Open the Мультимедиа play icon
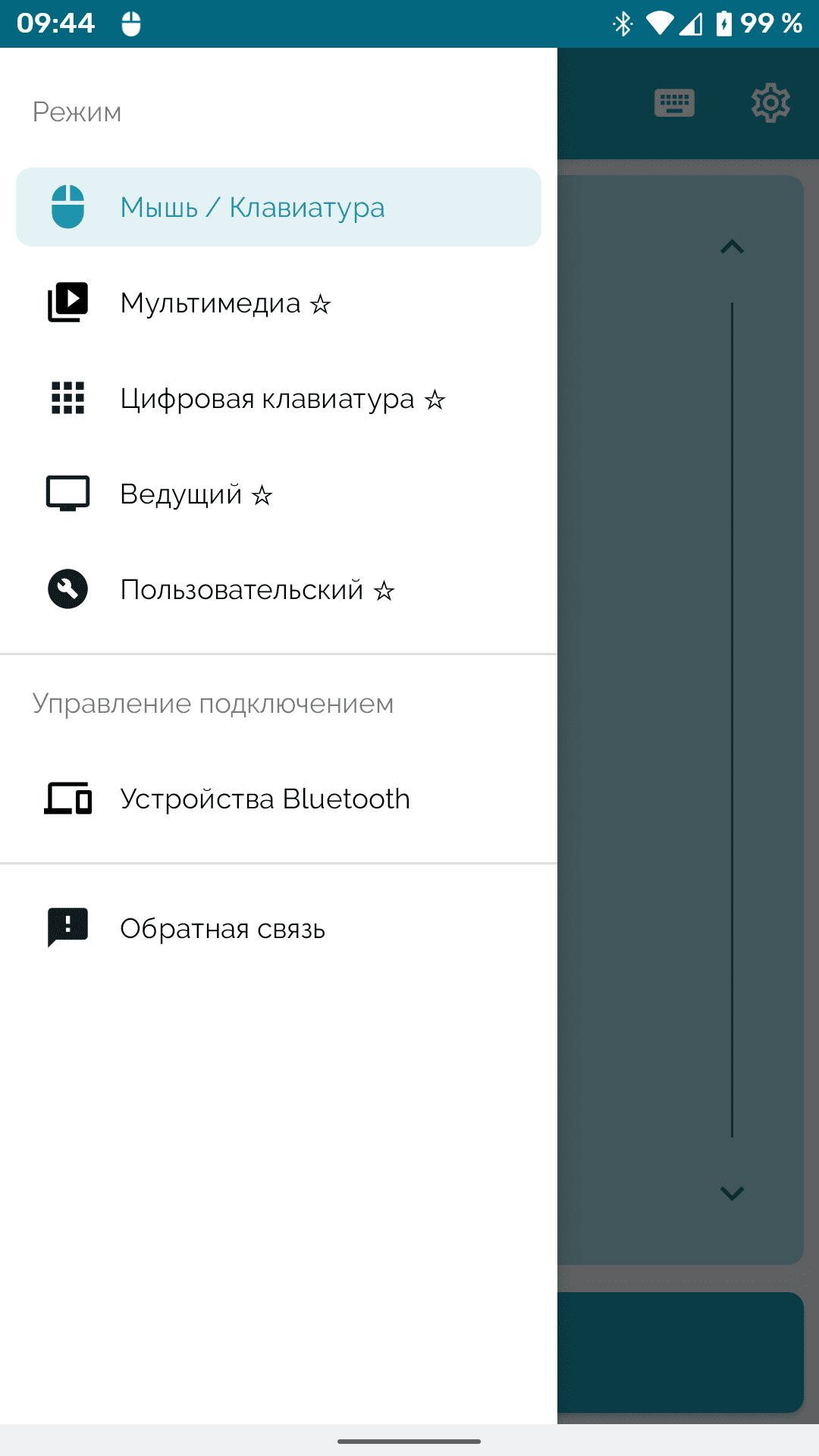The image size is (819, 1456). pyautogui.click(x=67, y=303)
